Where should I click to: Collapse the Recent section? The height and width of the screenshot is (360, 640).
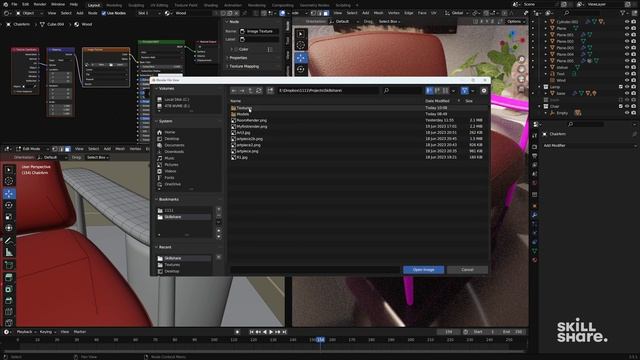(156, 247)
